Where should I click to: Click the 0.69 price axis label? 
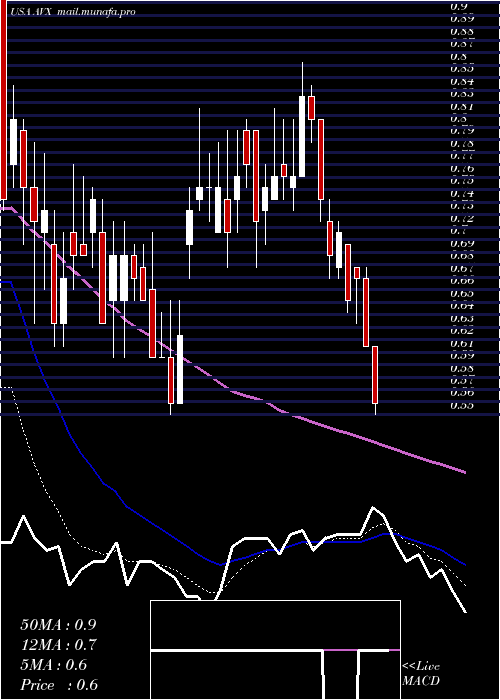tap(461, 244)
